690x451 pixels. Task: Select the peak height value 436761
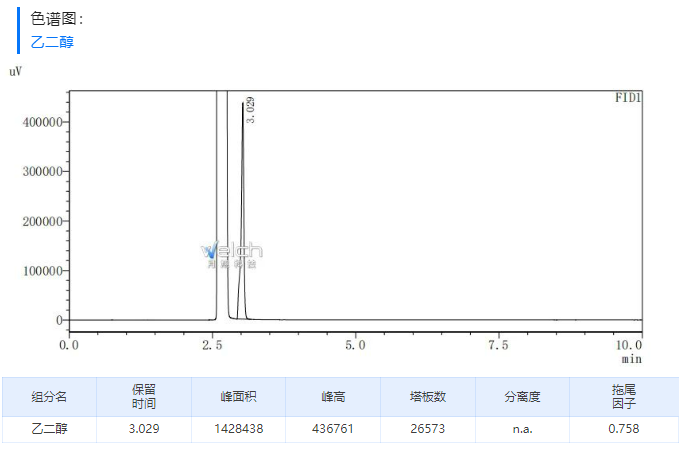tap(333, 429)
